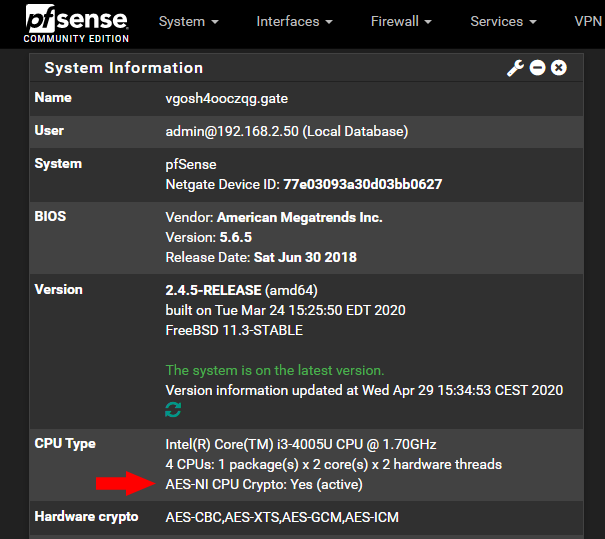Open the Interfaces menu
The height and width of the screenshot is (539, 605).
click(294, 22)
